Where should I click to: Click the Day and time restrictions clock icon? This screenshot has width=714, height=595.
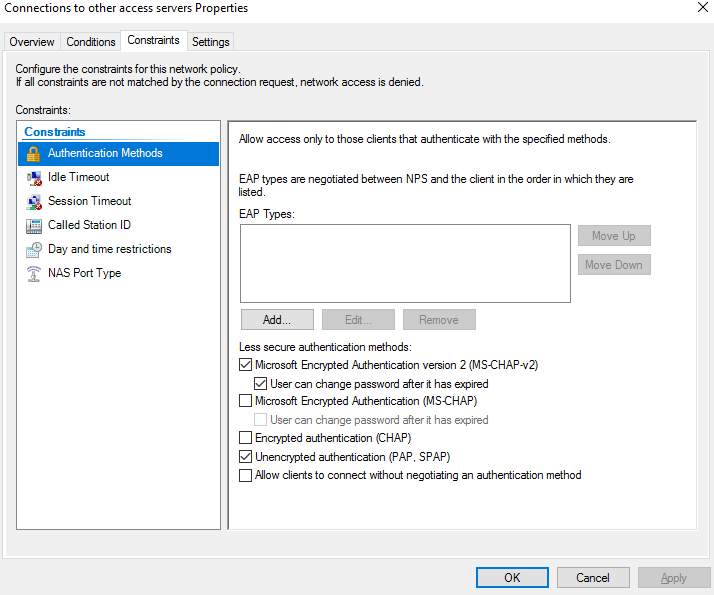[33, 249]
